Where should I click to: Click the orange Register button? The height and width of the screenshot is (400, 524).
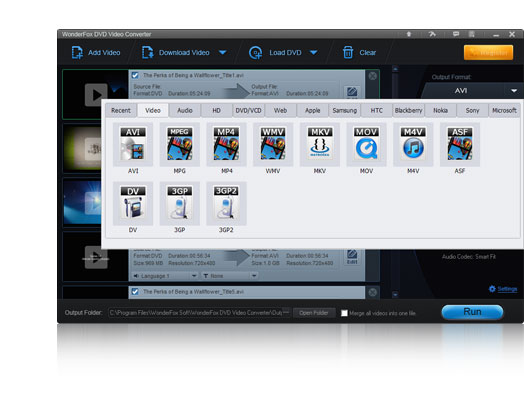click(x=489, y=53)
